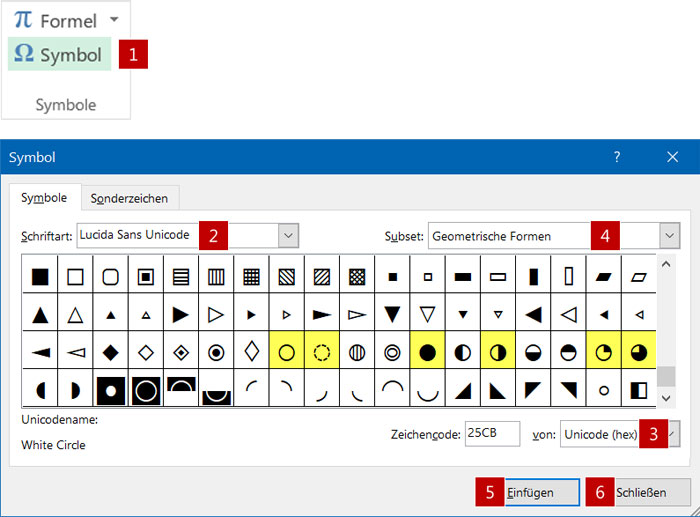Select the black lower left triangle symbol
The width and height of the screenshot is (700, 517).
pos(498,391)
